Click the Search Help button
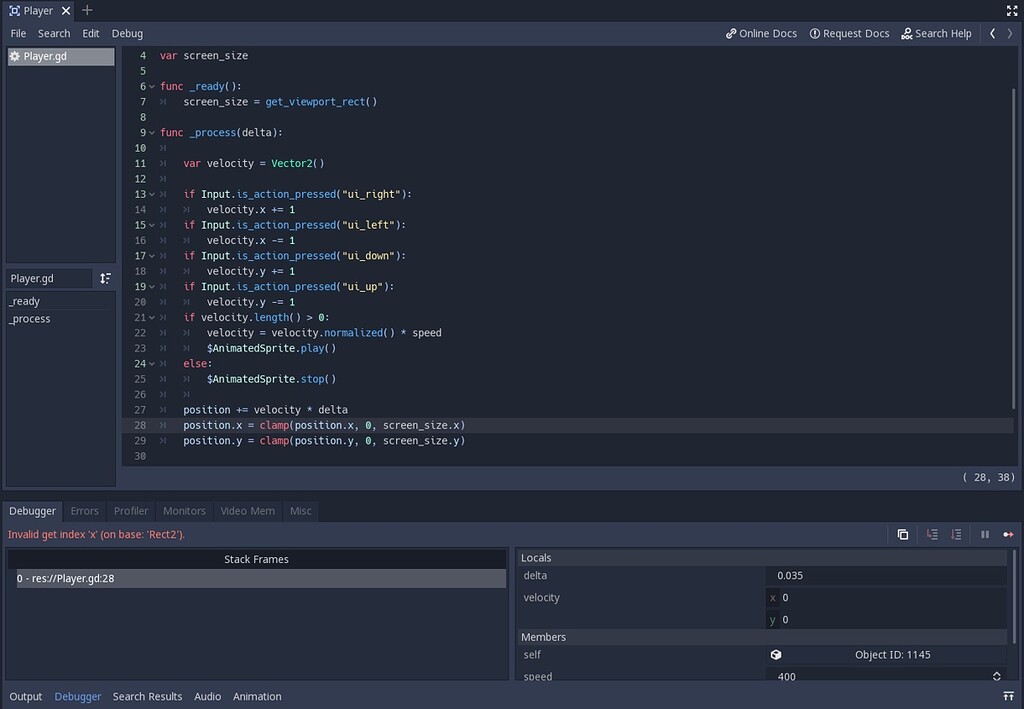The width and height of the screenshot is (1024, 709). [936, 33]
